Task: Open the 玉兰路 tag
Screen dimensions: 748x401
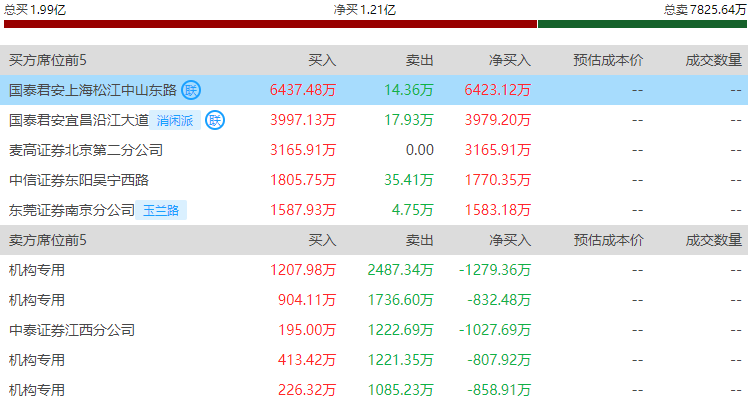Action: coord(161,210)
